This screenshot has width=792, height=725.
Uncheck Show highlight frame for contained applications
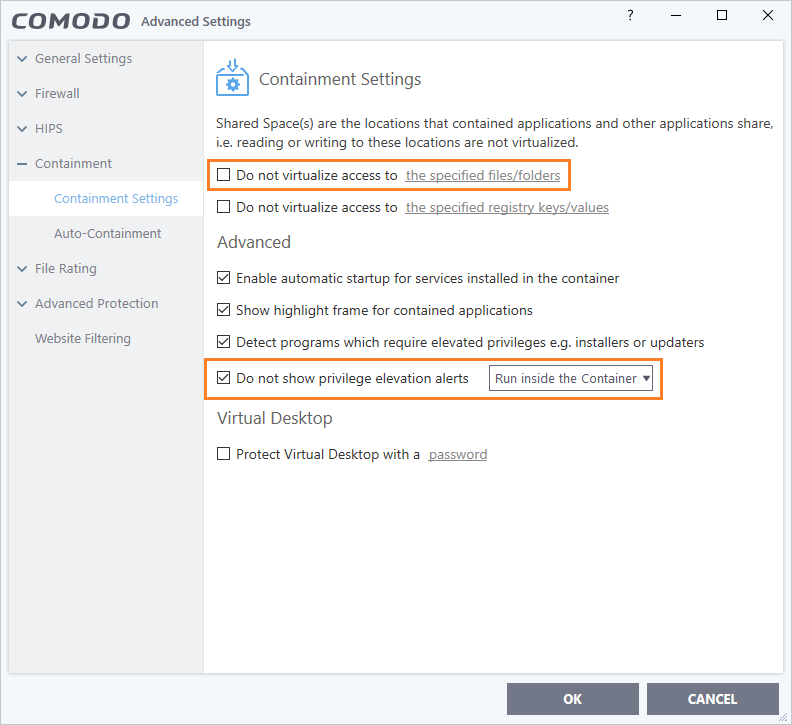point(224,310)
